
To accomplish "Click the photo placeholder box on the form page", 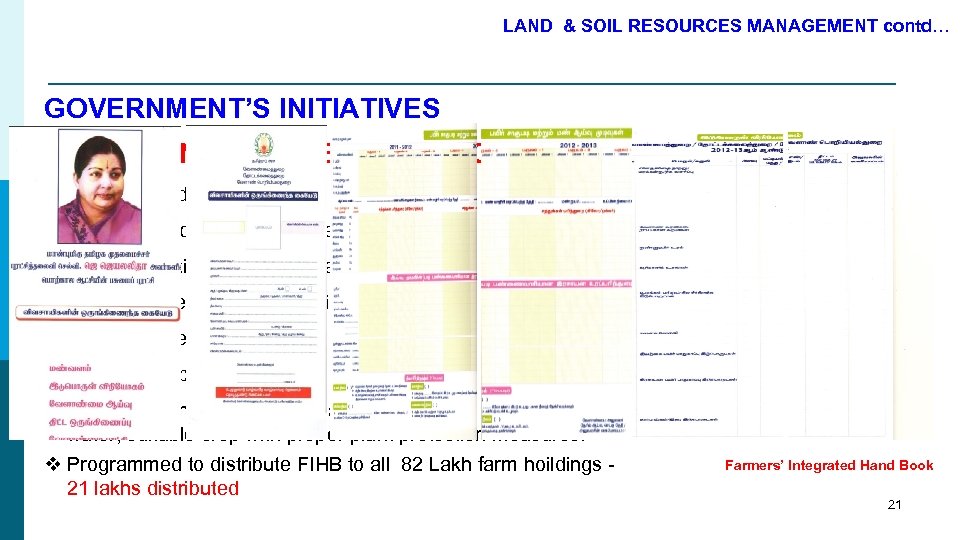I will click(263, 227).
